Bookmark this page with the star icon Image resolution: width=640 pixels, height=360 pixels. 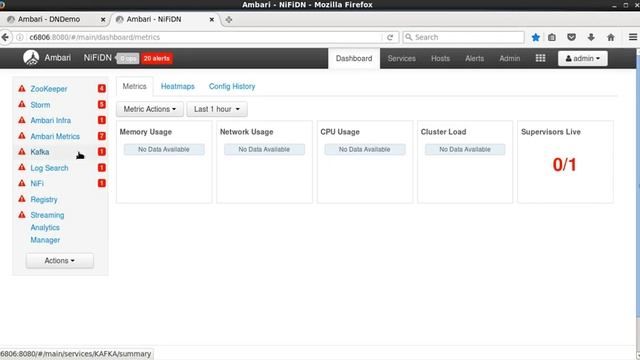coord(536,37)
